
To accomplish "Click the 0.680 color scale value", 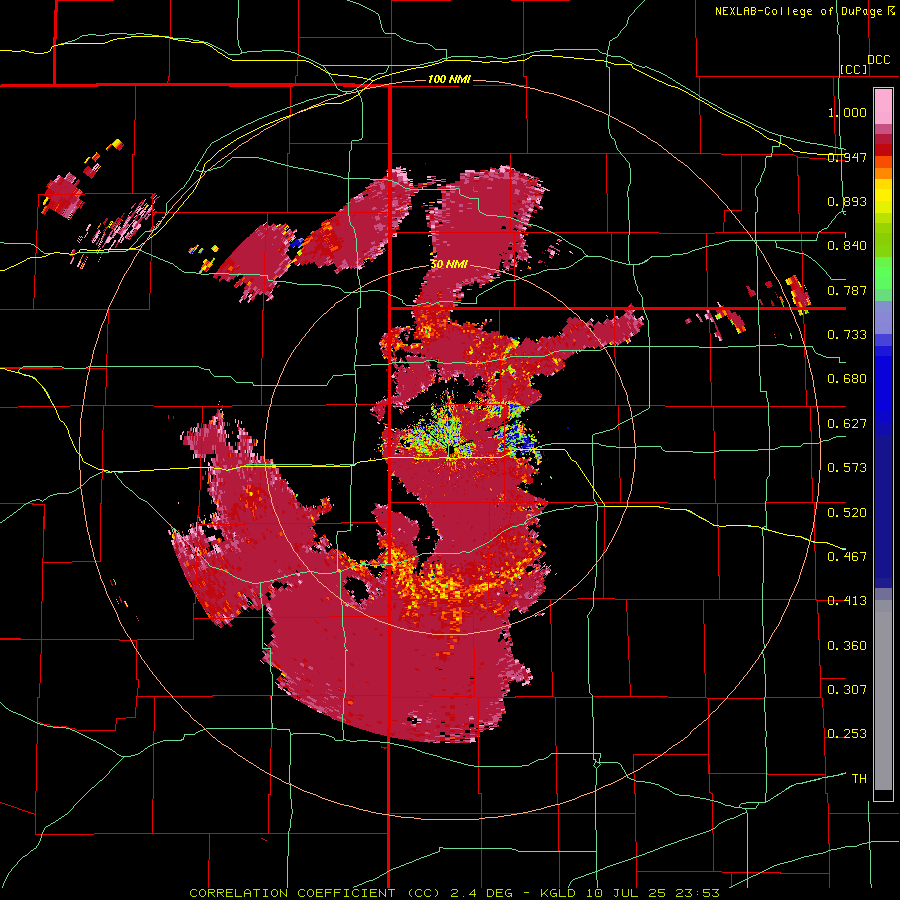I will 847,379.
